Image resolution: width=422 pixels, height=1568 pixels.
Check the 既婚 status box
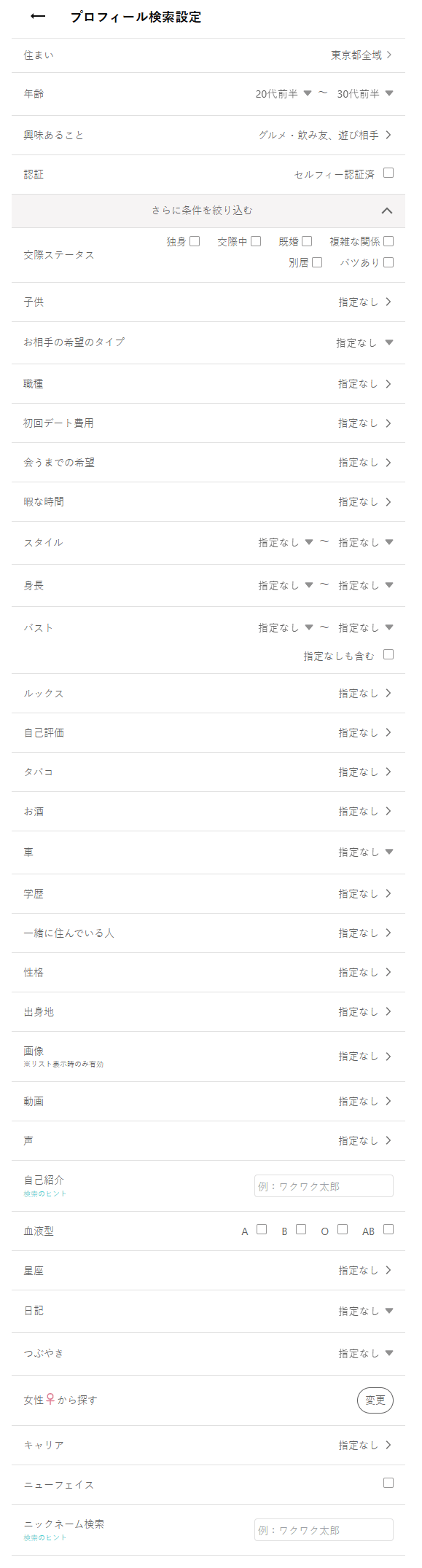pos(306,241)
